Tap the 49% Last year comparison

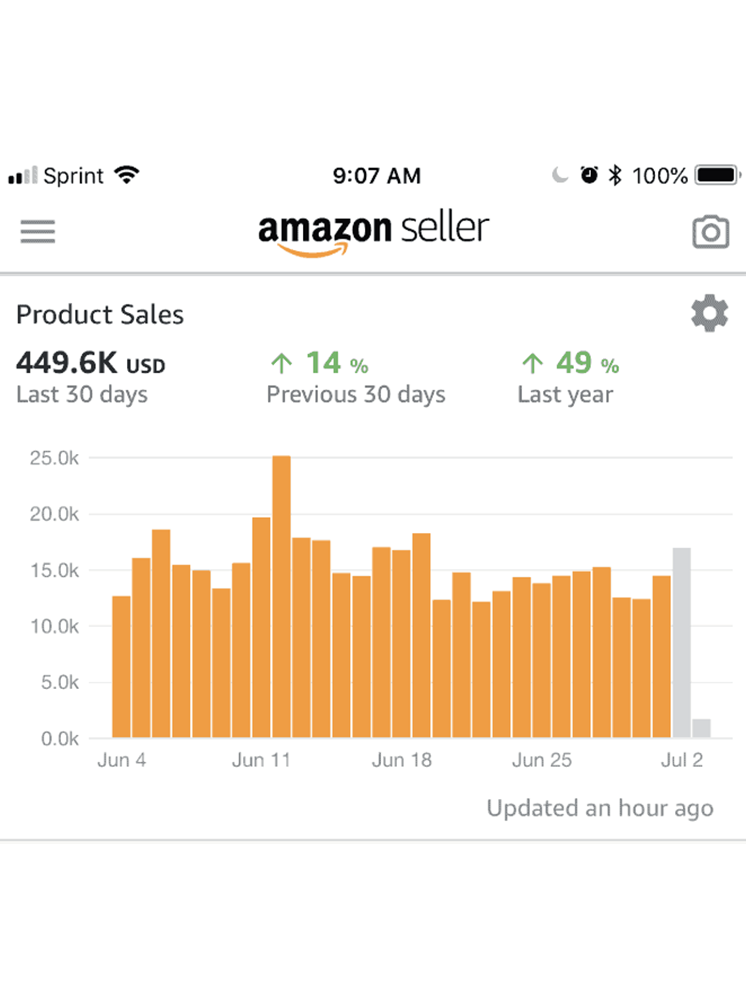[x=567, y=377]
